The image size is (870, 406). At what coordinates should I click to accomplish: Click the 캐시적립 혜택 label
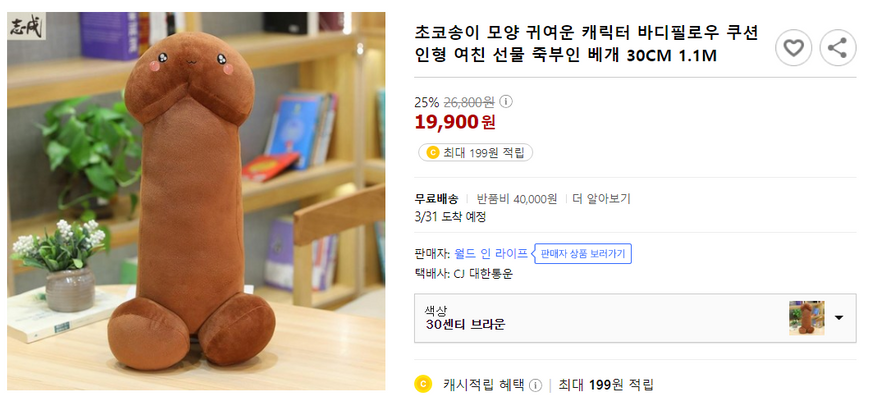coord(484,385)
